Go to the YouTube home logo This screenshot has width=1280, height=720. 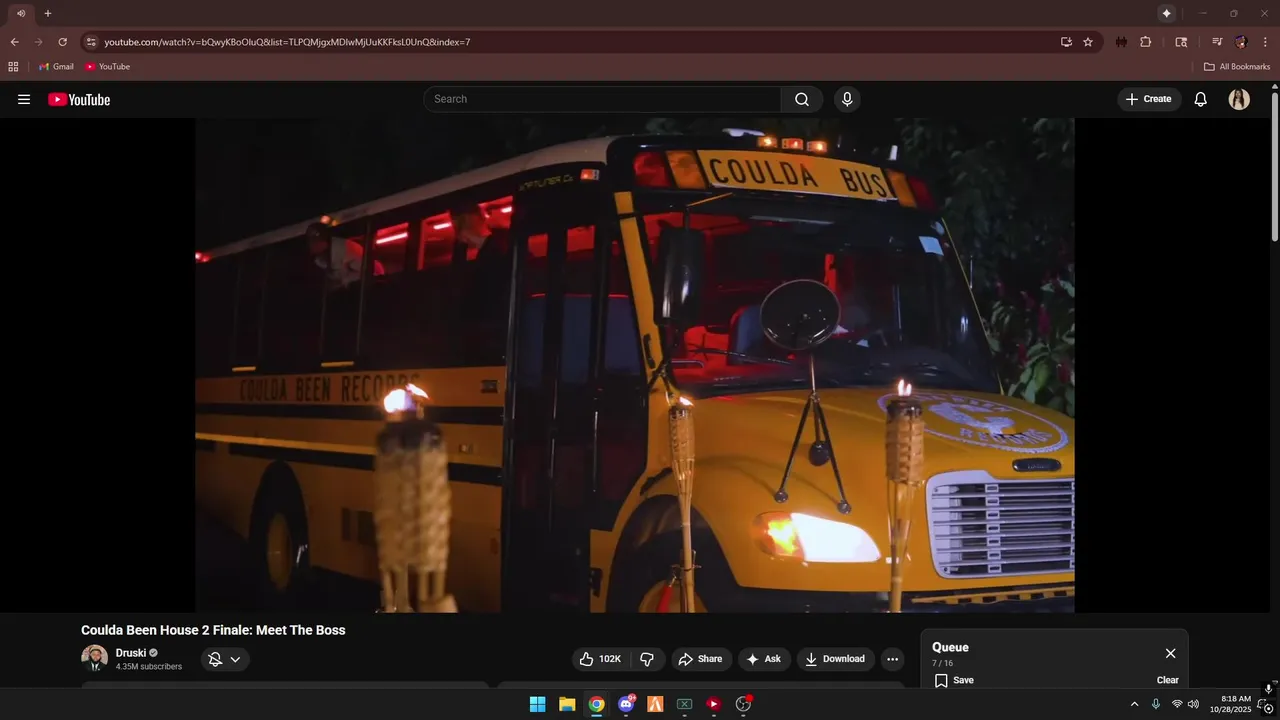coord(79,99)
